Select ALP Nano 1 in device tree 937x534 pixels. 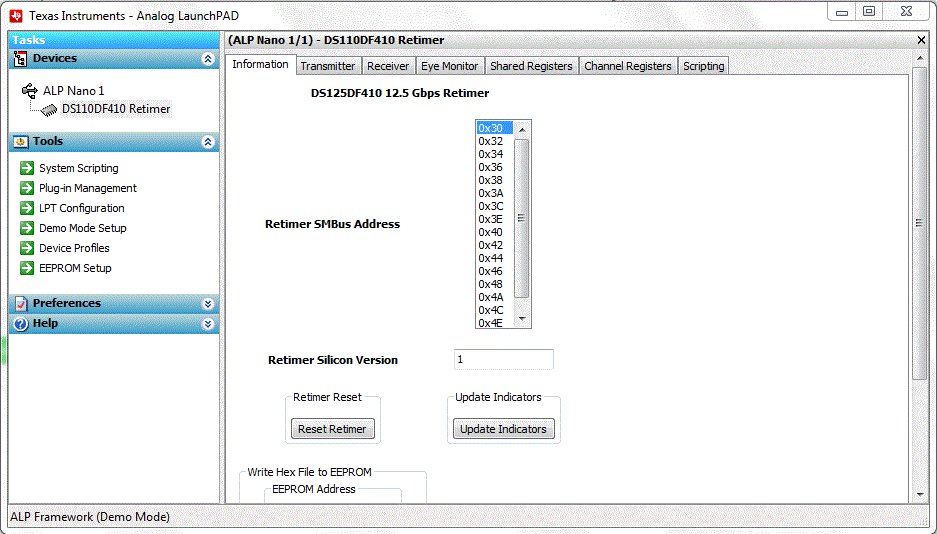coord(74,91)
